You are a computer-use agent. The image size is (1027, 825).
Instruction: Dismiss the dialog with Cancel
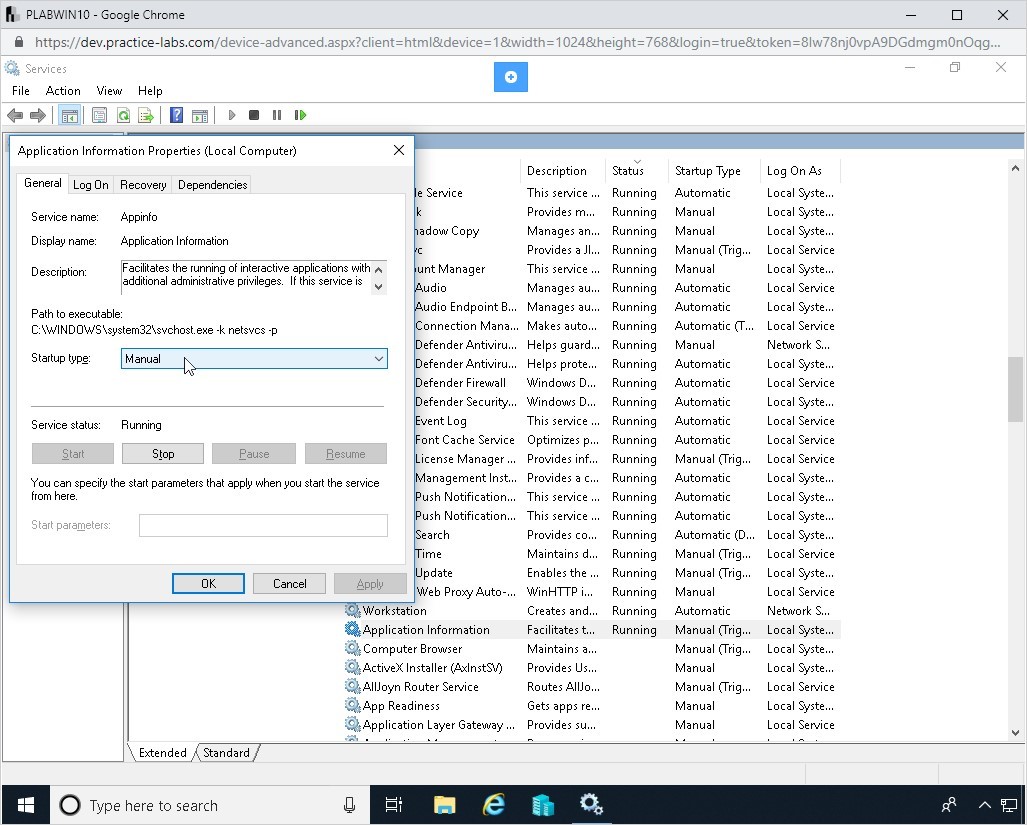click(x=289, y=583)
